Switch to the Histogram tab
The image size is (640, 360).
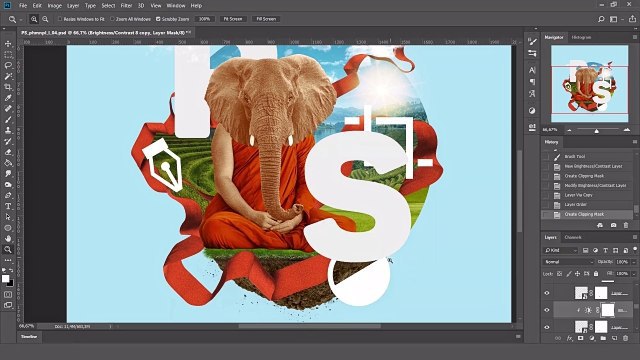pos(581,37)
